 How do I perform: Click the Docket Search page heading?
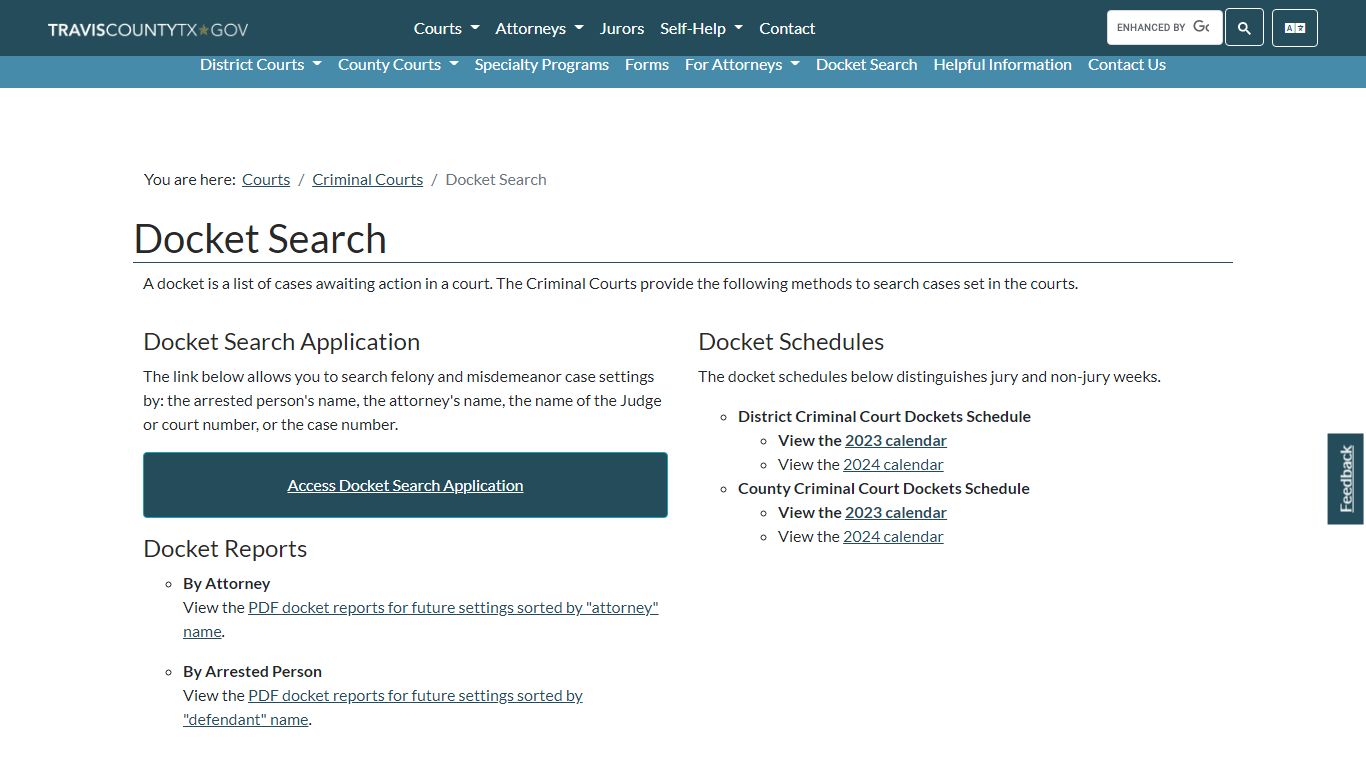pos(260,239)
